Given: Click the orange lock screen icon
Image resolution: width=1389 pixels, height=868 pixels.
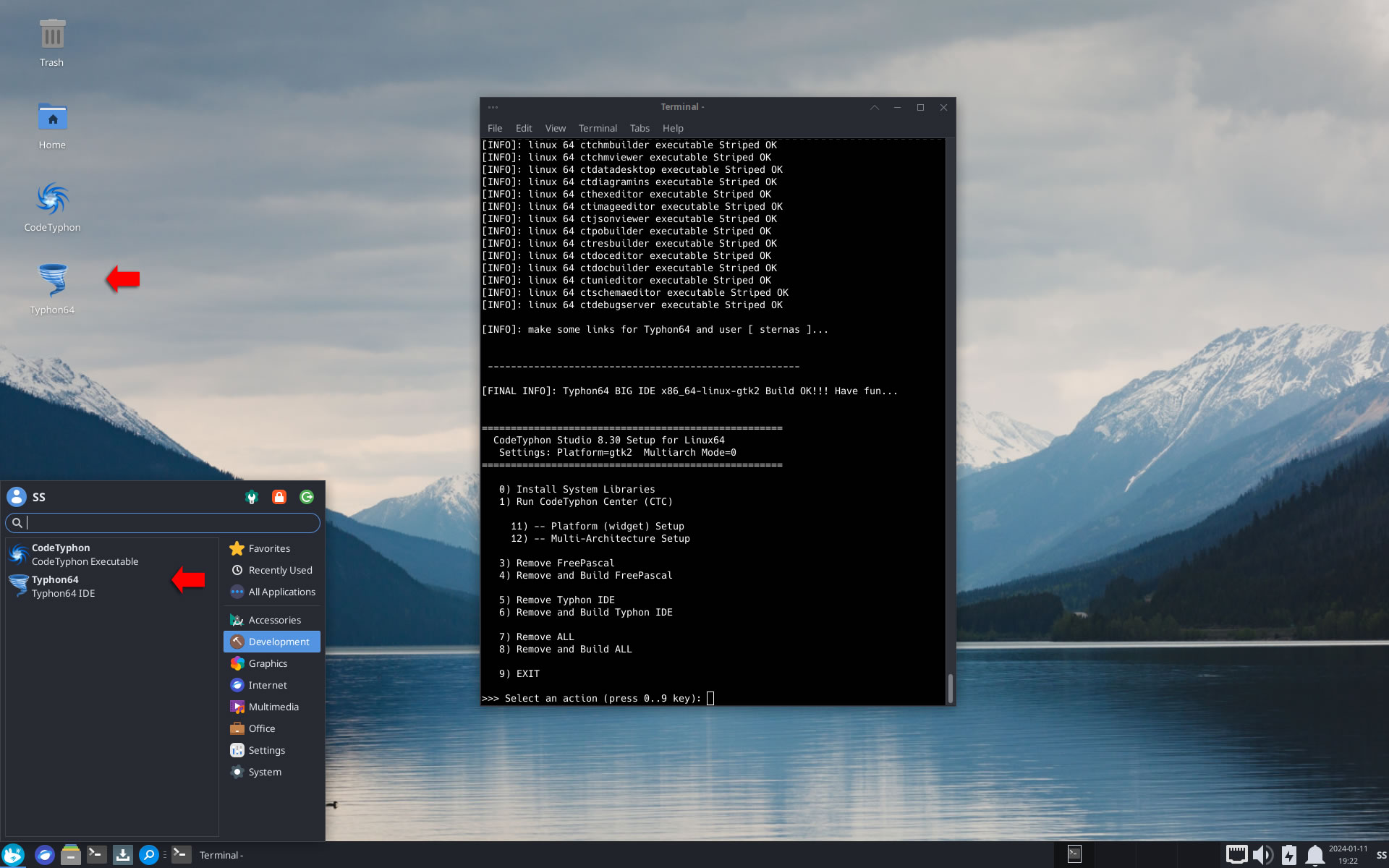Looking at the screenshot, I should pos(279,497).
